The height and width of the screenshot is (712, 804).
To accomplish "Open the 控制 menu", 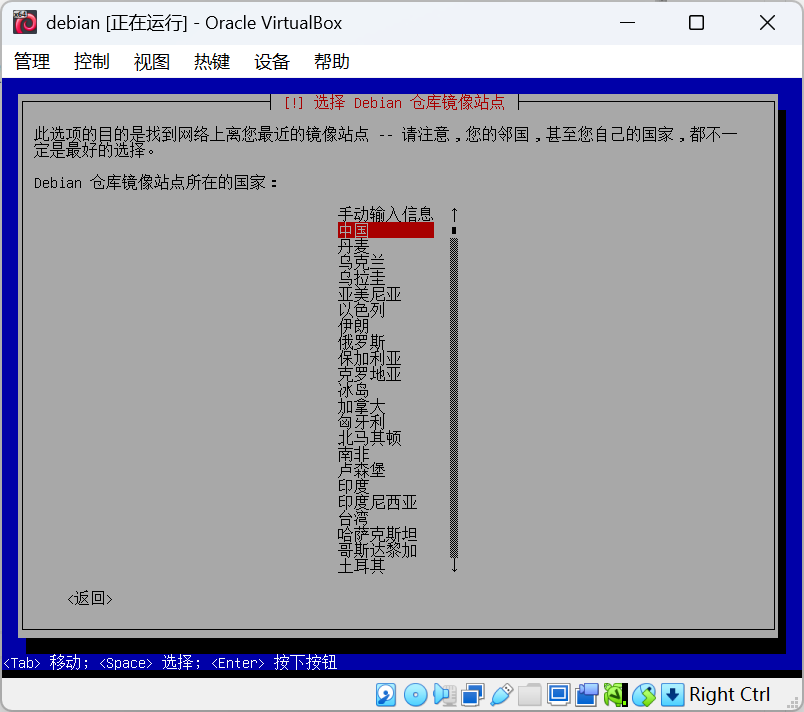I will (92, 62).
